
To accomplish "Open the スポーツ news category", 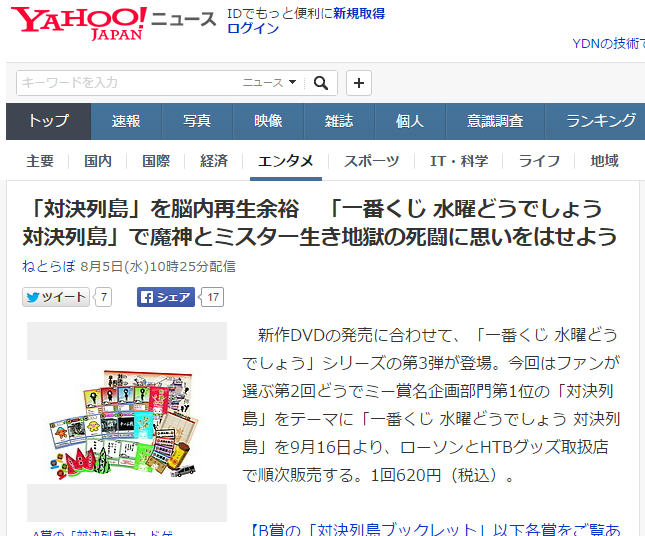I will 371,161.
